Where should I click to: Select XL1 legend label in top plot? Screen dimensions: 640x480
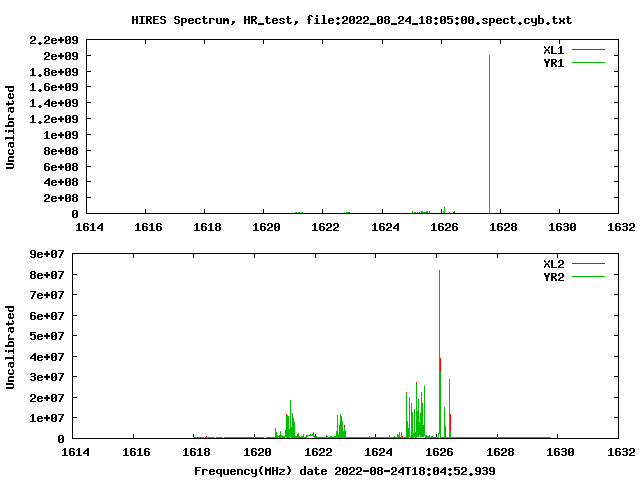coord(553,50)
